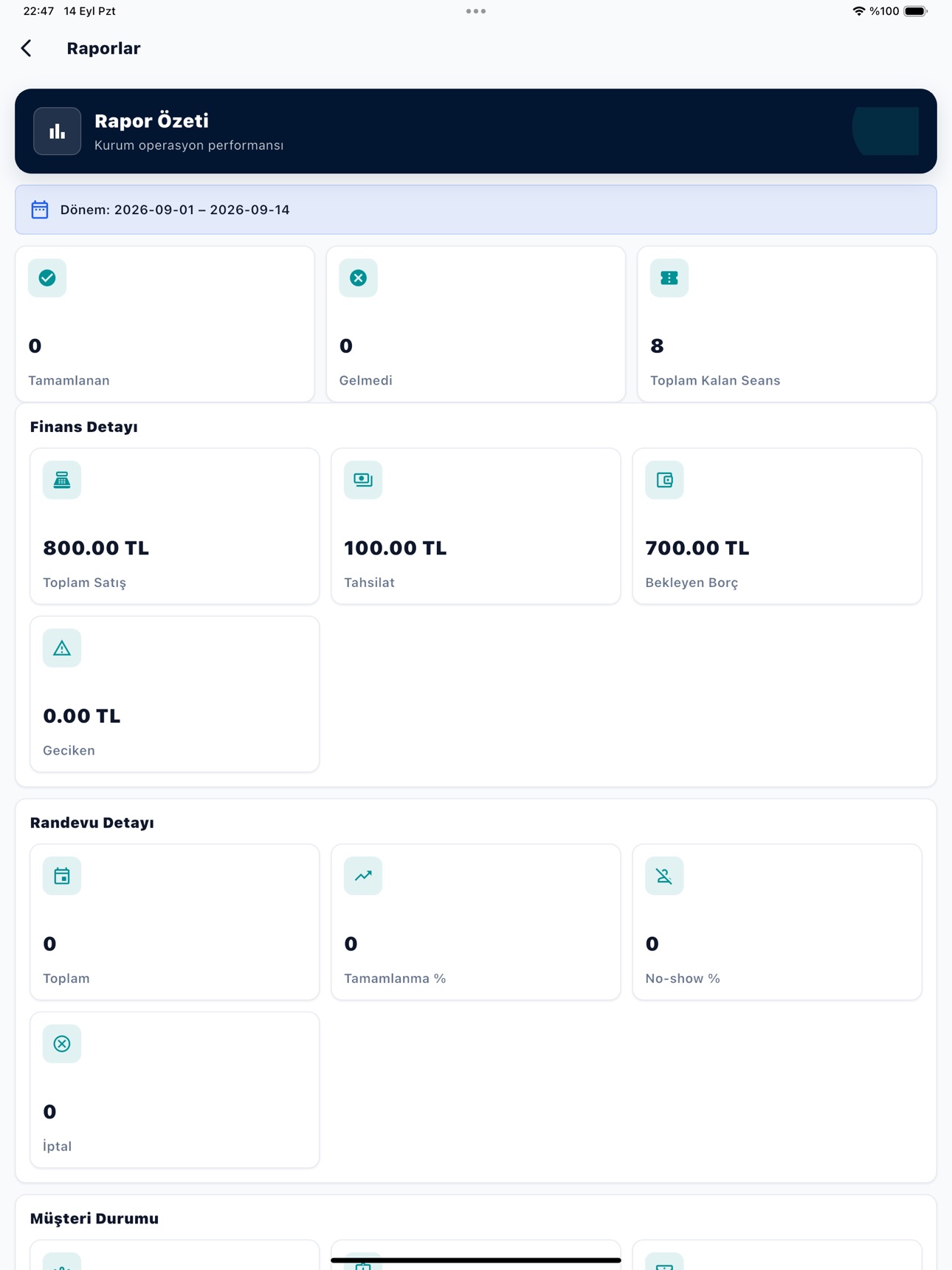Image resolution: width=952 pixels, height=1270 pixels.
Task: Tap the crossed-out person icon for No-show %
Action: click(x=665, y=876)
